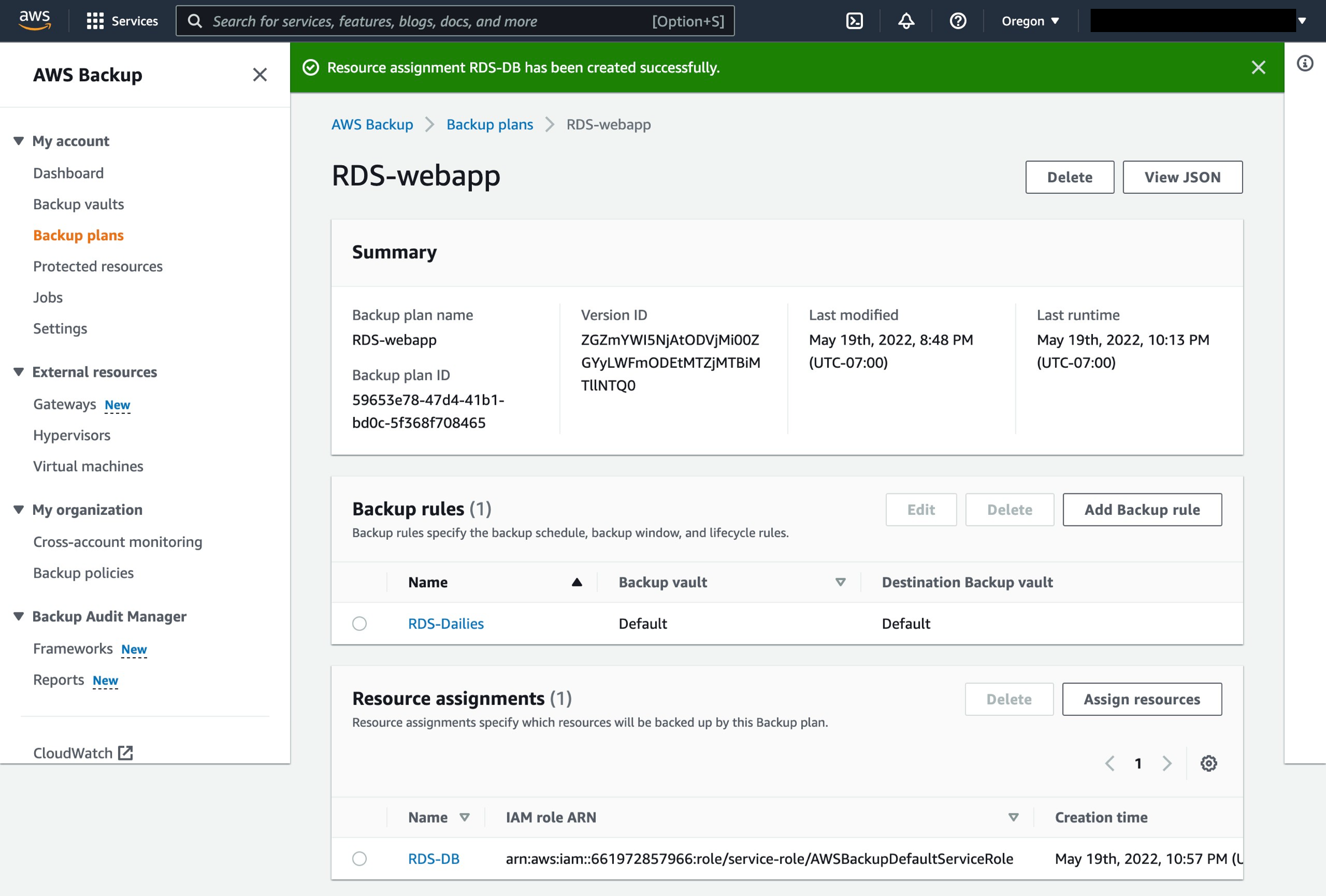Open the Services grid menu
This screenshot has height=896, width=1326.
click(x=122, y=21)
